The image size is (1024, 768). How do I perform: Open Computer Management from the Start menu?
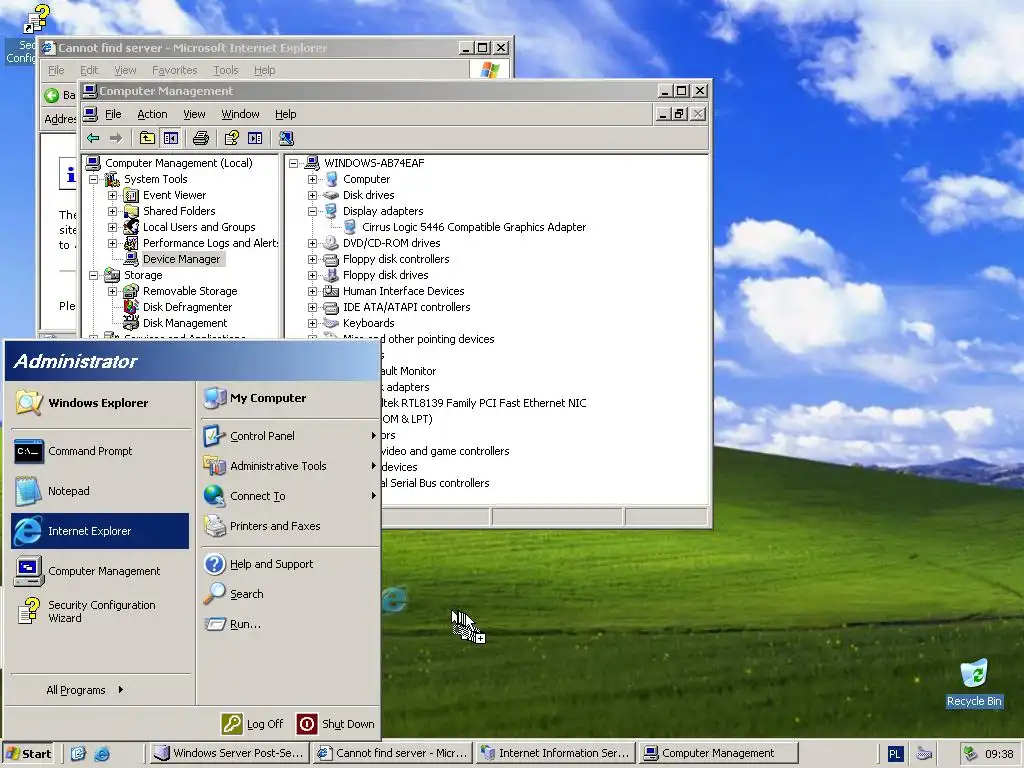coord(100,571)
